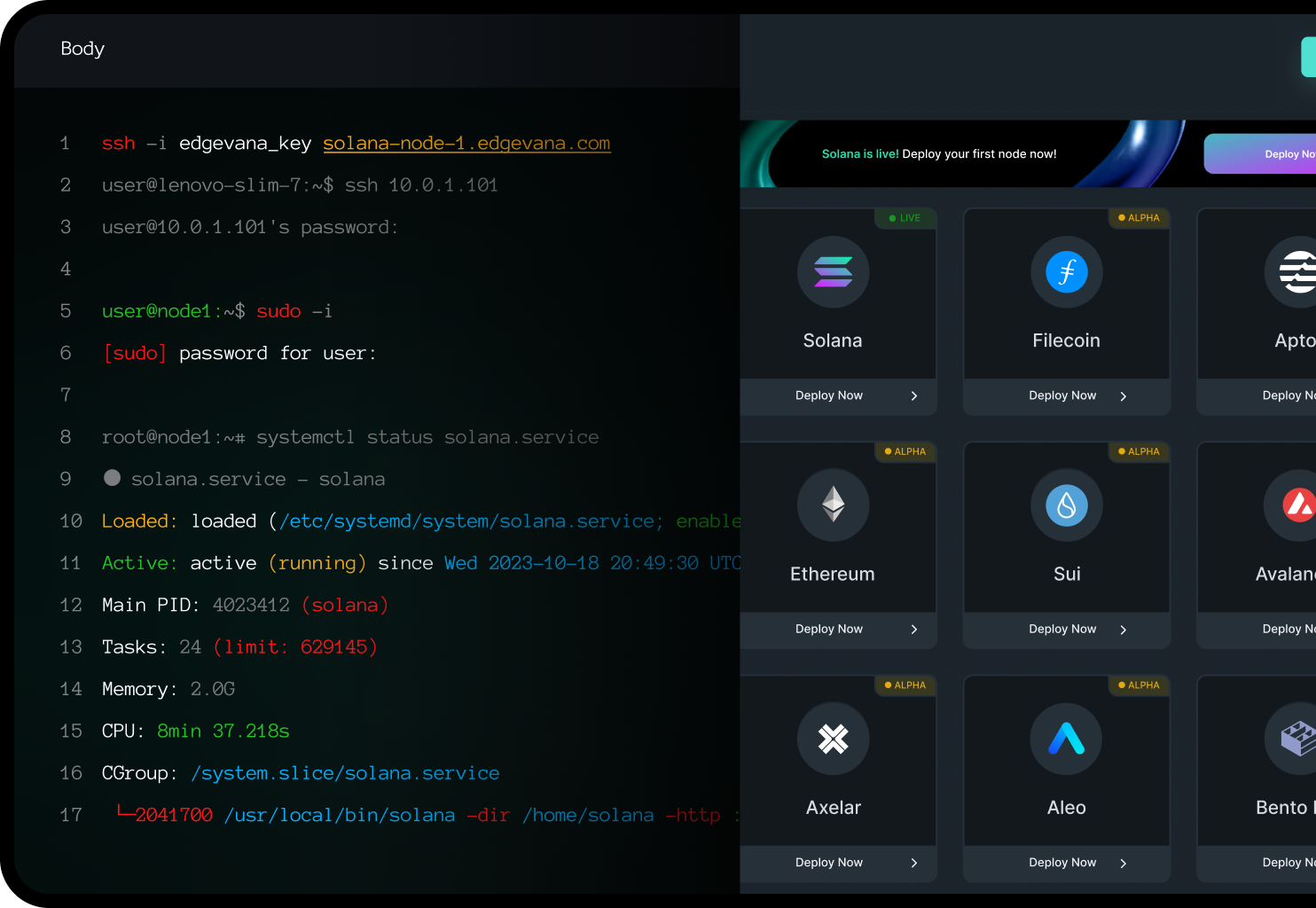Expand the Filecoin Deploy Now chevron
Screen dimensions: 1316x908
point(1124,395)
